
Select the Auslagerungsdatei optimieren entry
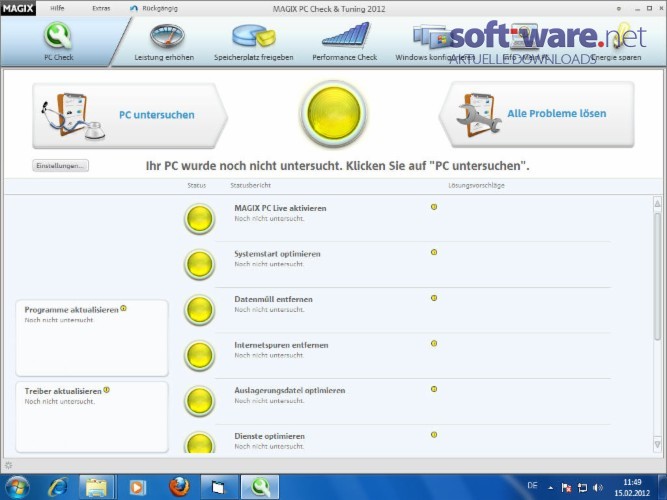pos(290,390)
